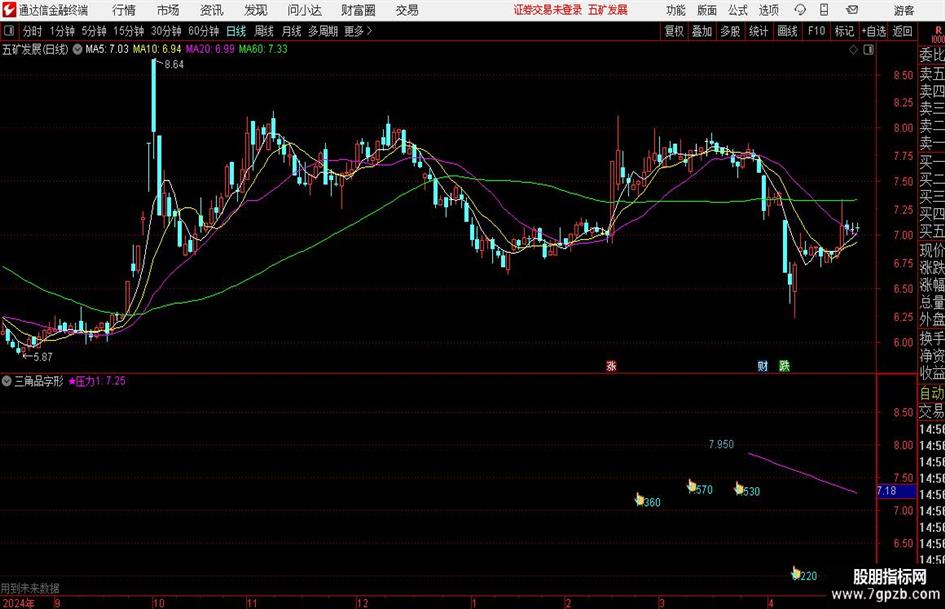Screen dimensions: 945x609
Task: Click the red 涨 event marker
Action: pyautogui.click(x=611, y=366)
